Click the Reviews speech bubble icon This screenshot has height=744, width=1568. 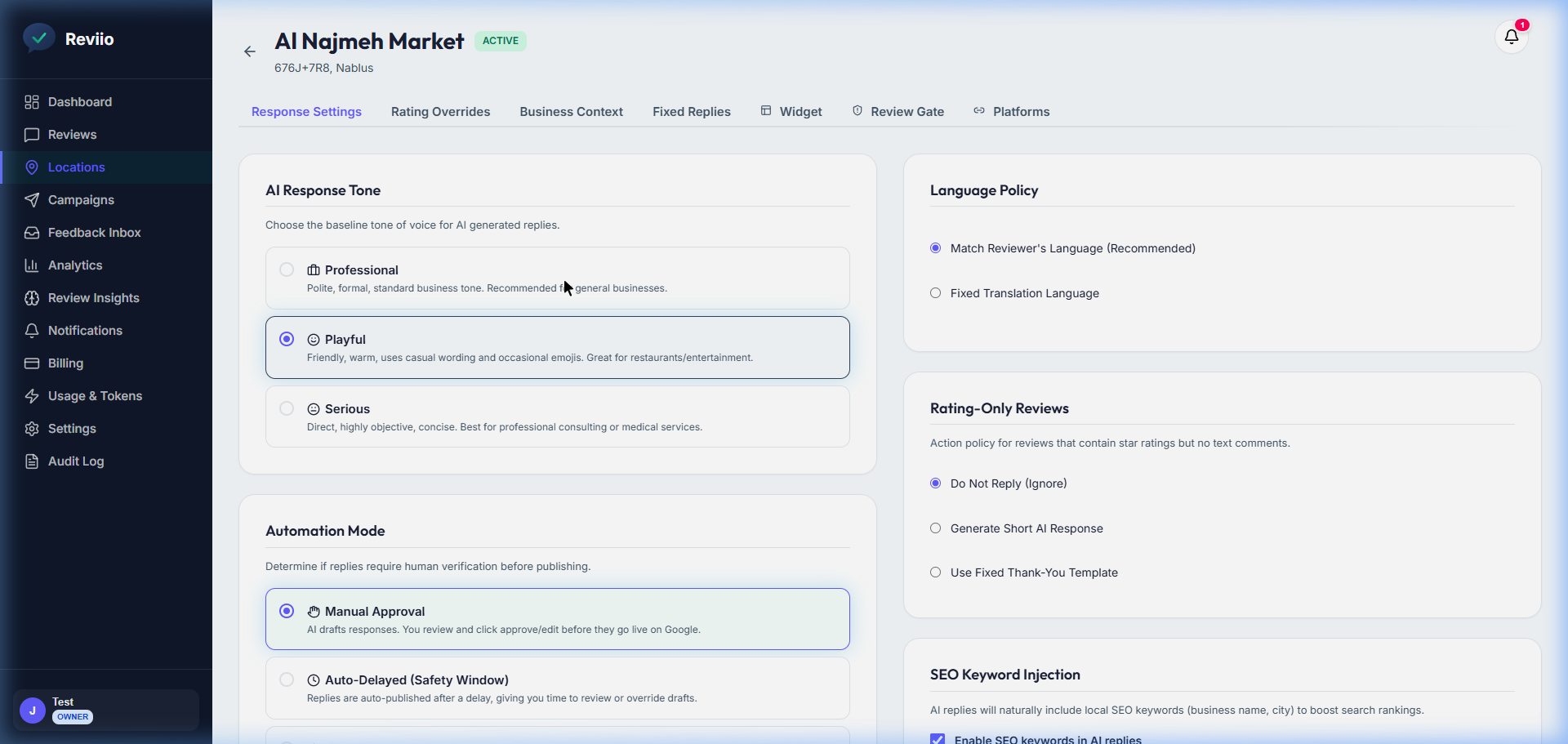click(x=32, y=135)
